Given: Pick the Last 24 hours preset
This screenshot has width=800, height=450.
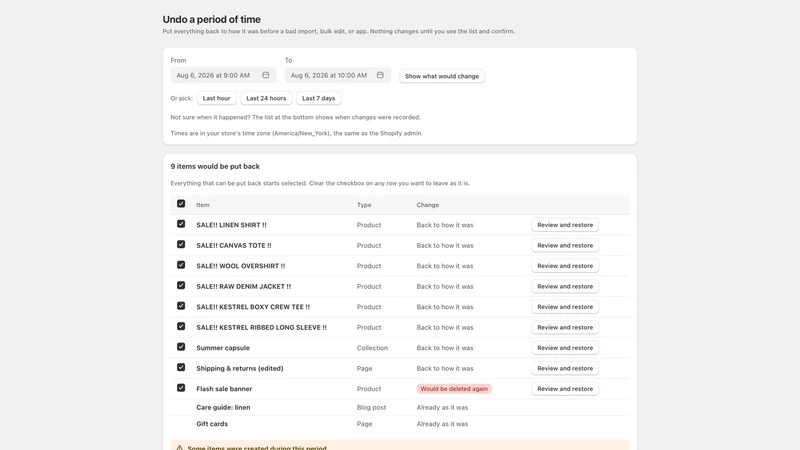Looking at the screenshot, I should click(x=266, y=98).
